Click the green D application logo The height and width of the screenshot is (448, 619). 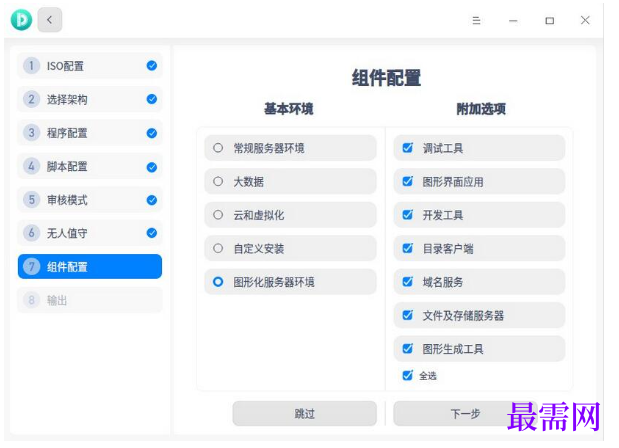coord(21,20)
